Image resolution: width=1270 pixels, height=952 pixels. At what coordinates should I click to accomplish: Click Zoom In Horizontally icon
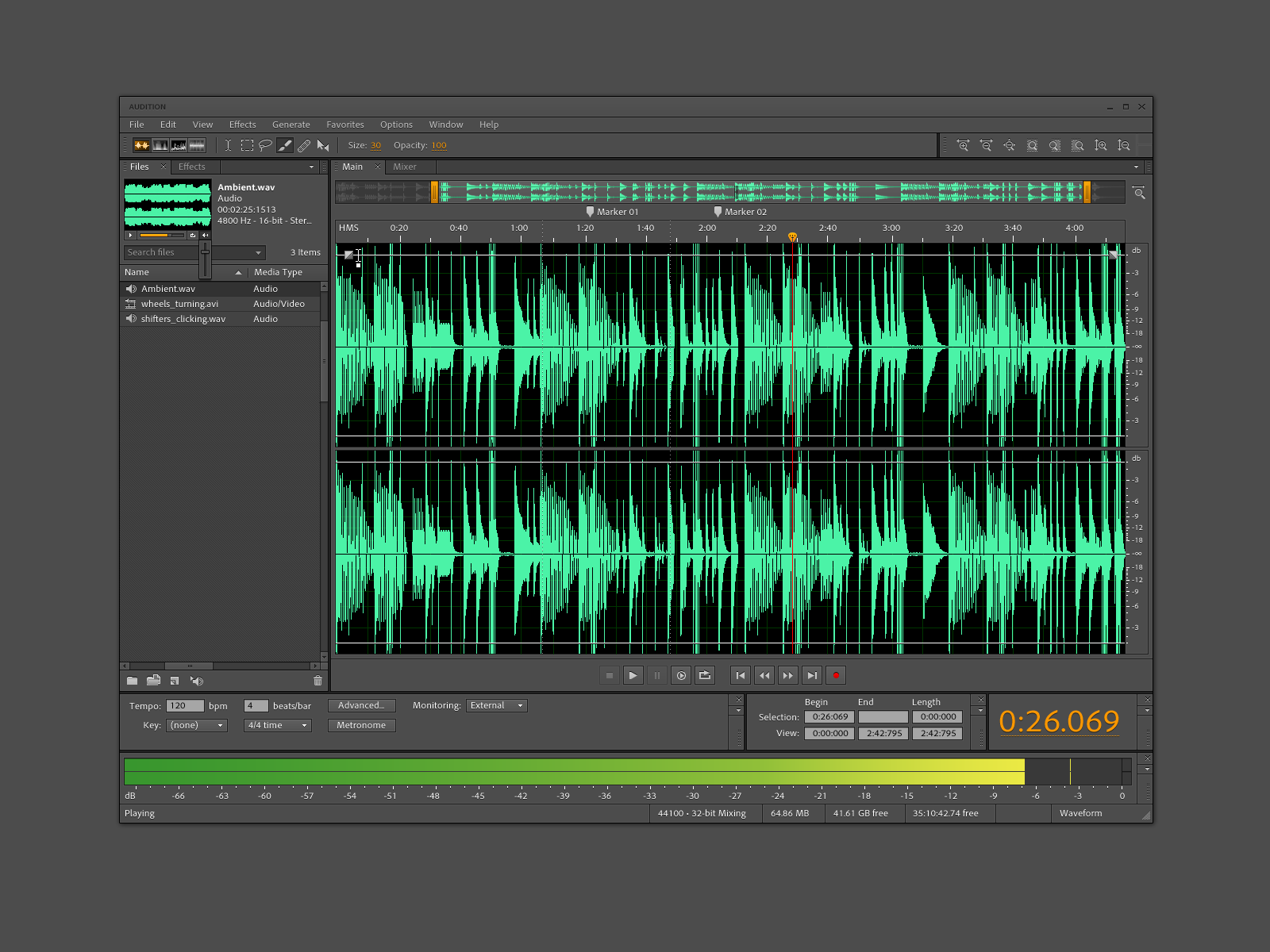click(963, 145)
